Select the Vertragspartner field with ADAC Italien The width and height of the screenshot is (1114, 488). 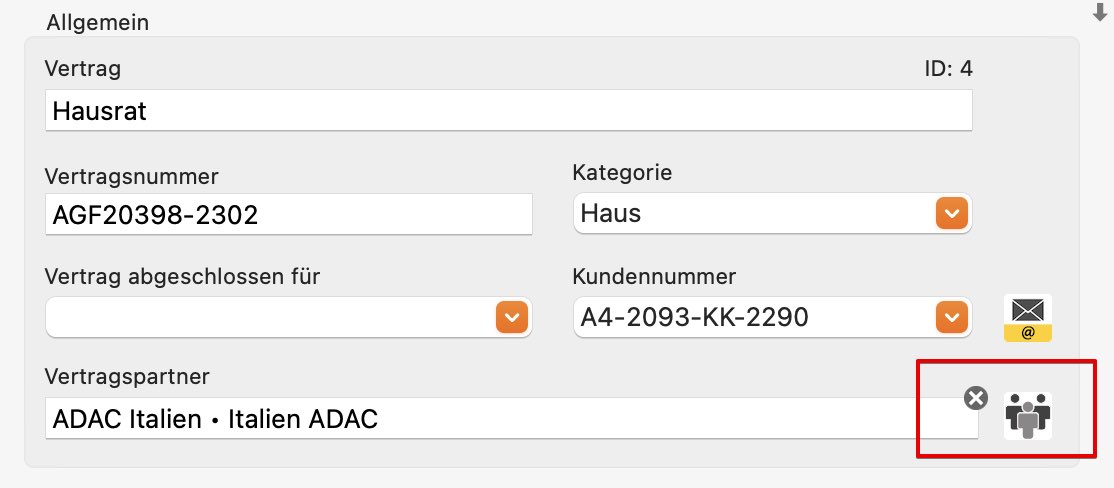(512, 418)
